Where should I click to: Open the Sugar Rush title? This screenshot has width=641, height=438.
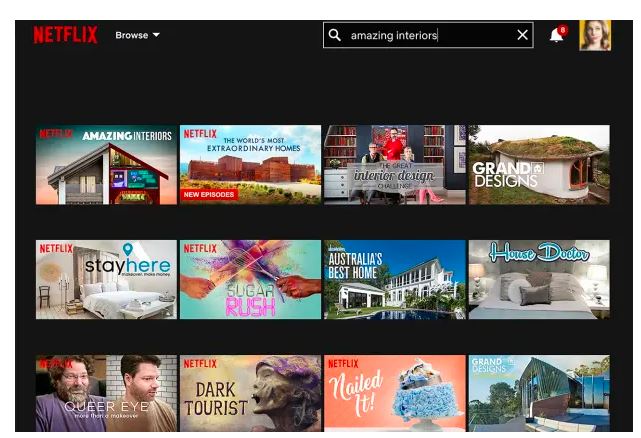pyautogui.click(x=250, y=279)
